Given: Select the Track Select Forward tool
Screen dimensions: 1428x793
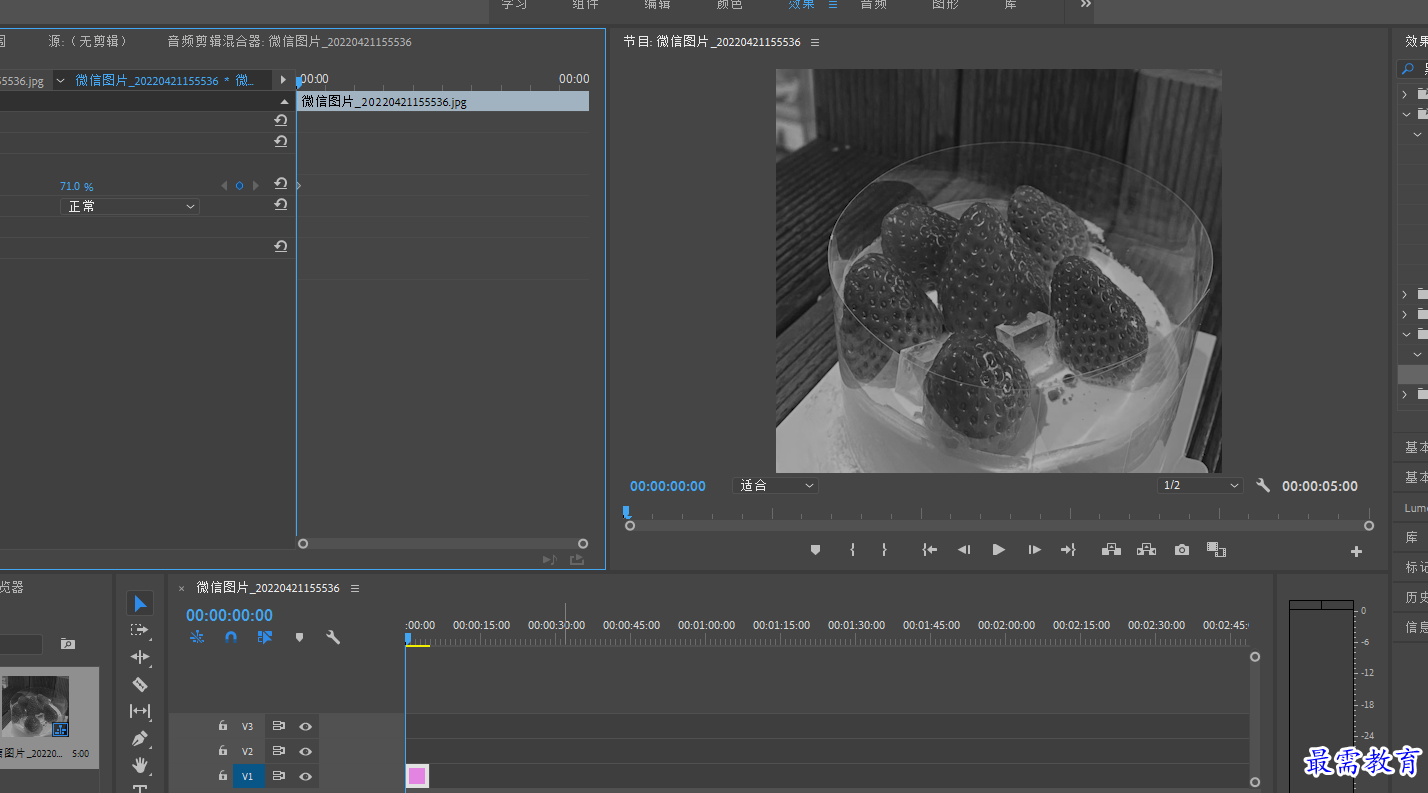Looking at the screenshot, I should point(140,630).
